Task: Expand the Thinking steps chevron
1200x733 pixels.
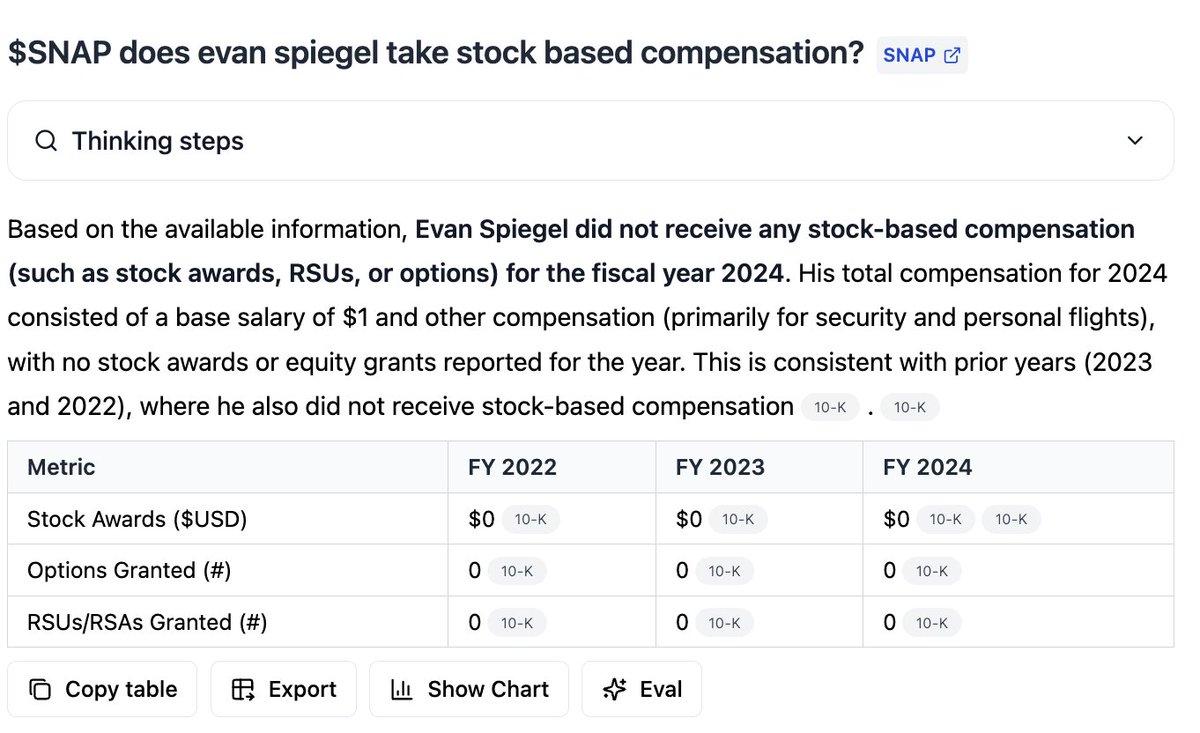Action: (x=1135, y=141)
